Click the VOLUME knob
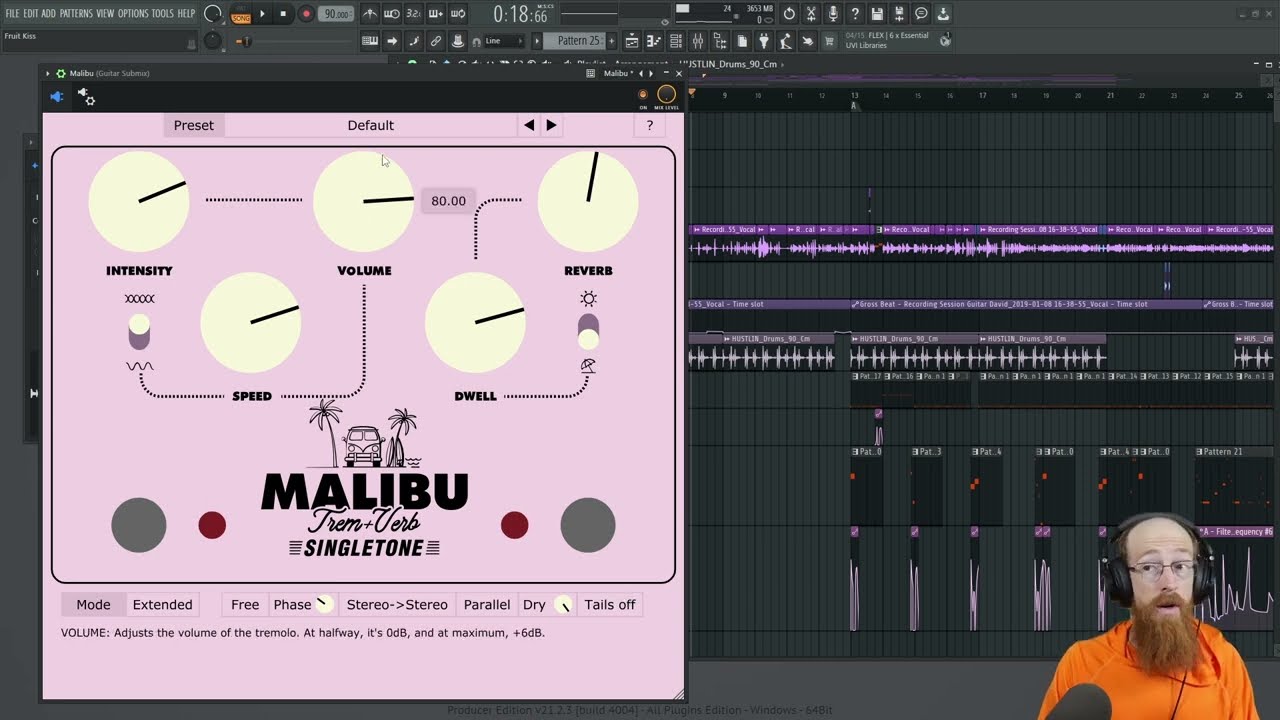 [x=364, y=201]
